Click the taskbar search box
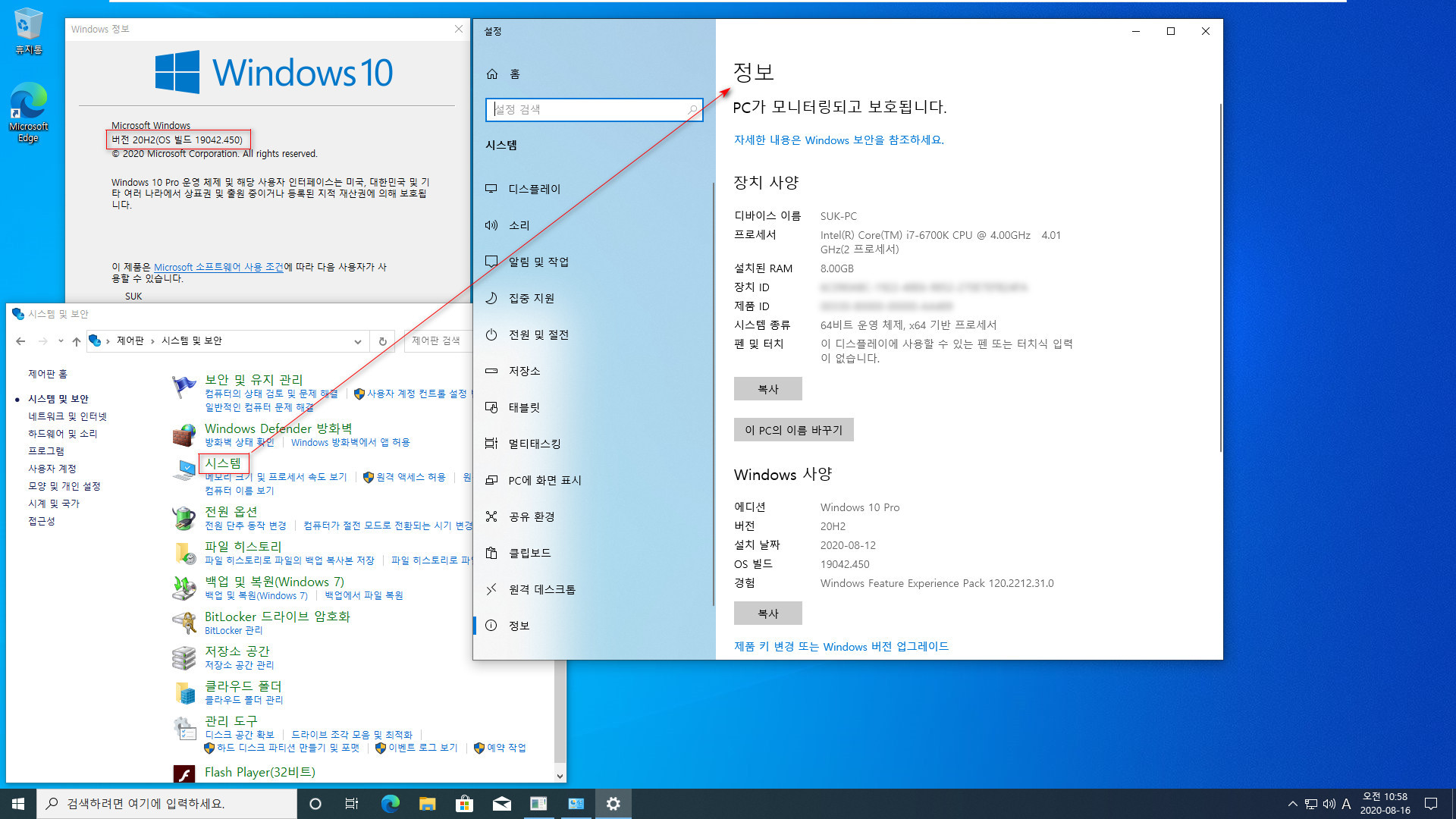The width and height of the screenshot is (1456, 819). point(167,804)
